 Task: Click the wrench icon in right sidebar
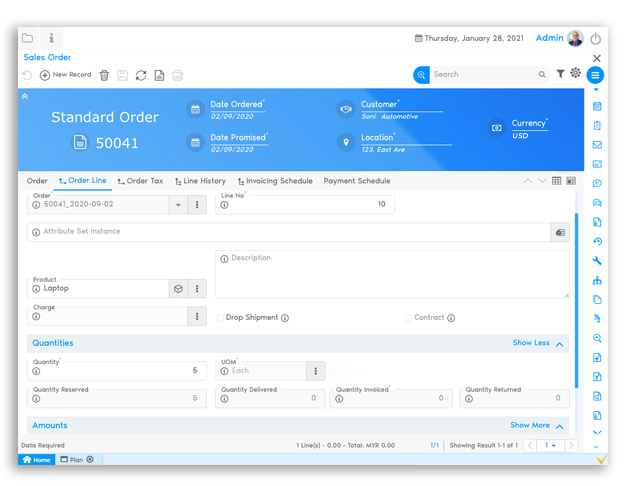(x=597, y=260)
